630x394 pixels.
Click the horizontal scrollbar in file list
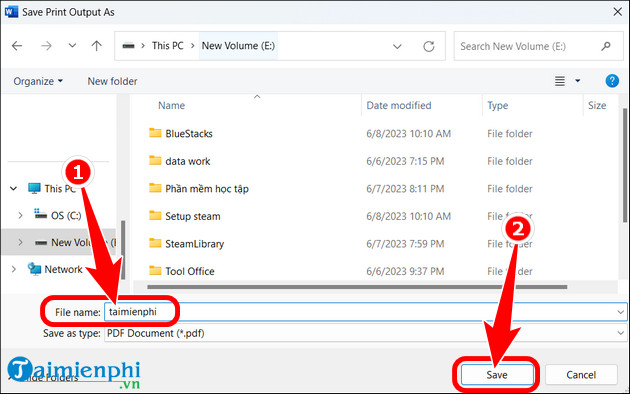pos(357,287)
